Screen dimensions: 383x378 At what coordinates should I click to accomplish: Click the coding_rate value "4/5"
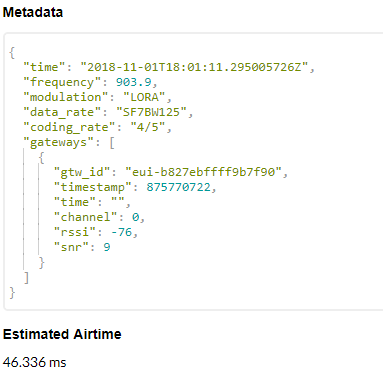148,127
